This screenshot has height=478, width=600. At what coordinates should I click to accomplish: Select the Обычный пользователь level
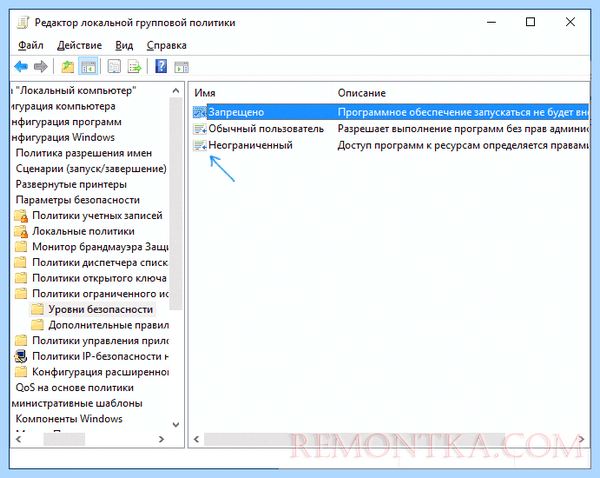point(266,129)
